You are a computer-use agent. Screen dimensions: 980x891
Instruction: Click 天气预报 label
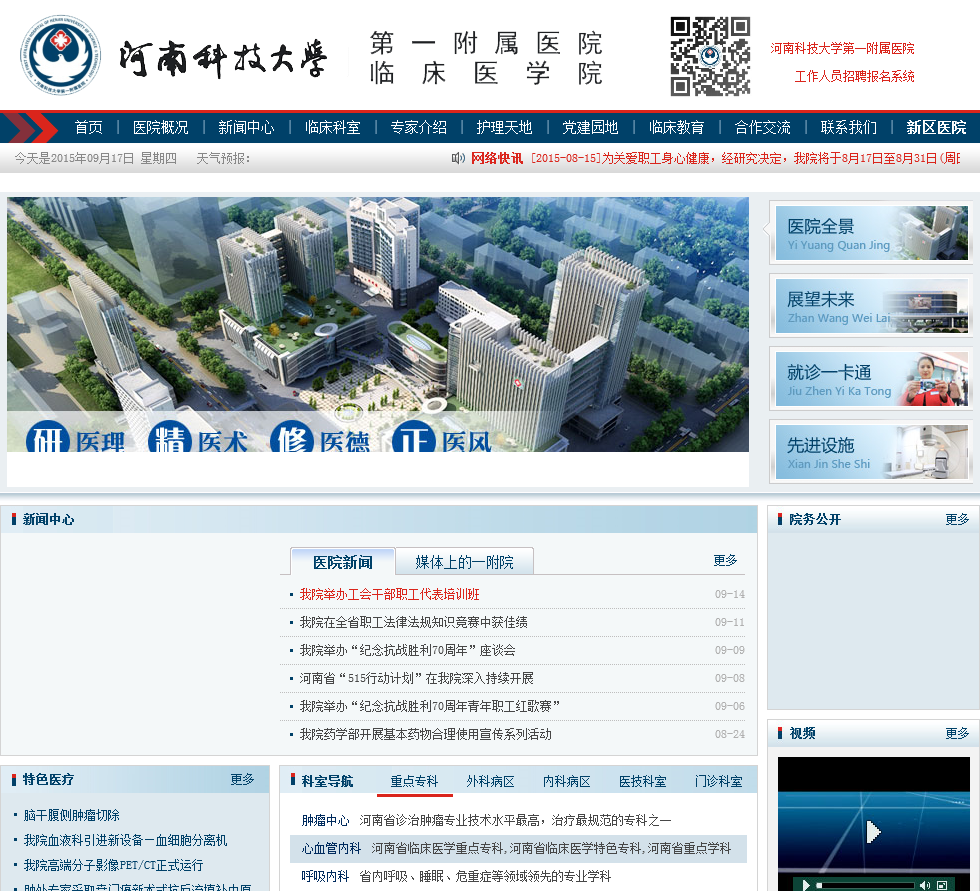point(223,159)
